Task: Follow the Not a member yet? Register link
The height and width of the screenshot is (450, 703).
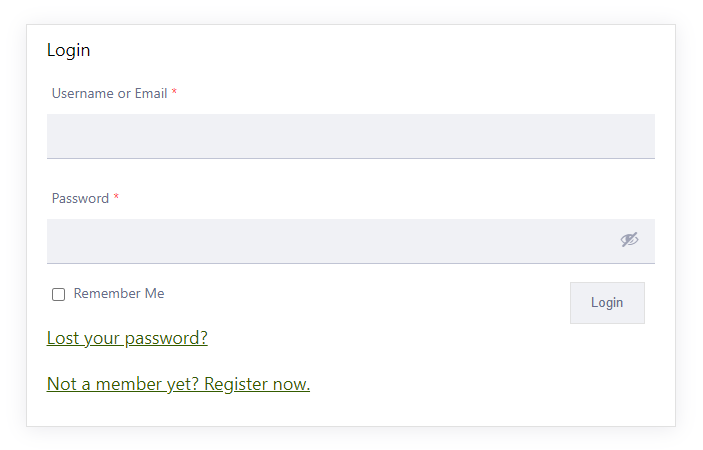Action: pos(178,384)
